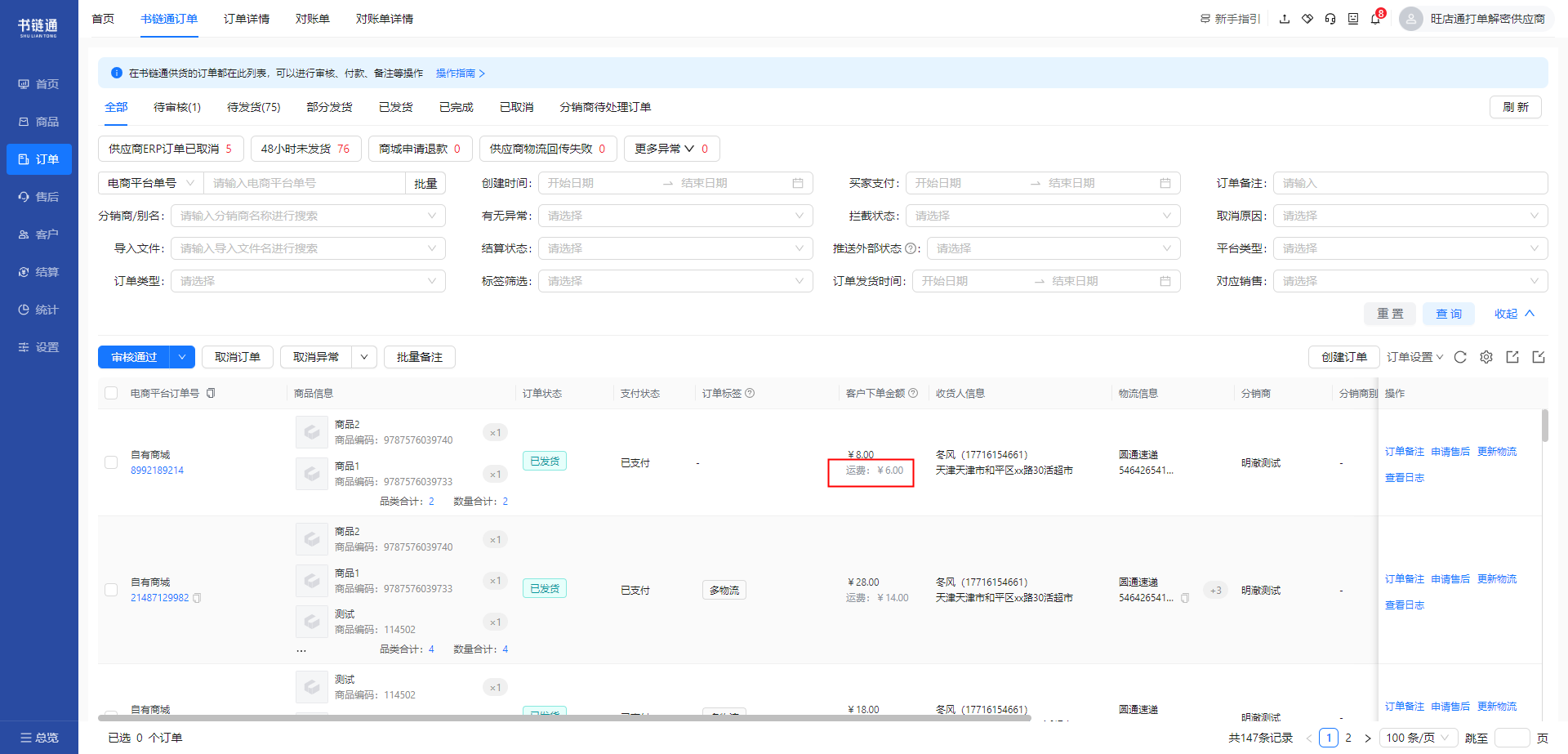
Task: Open 首页 in the left sidebar
Action: (38, 84)
